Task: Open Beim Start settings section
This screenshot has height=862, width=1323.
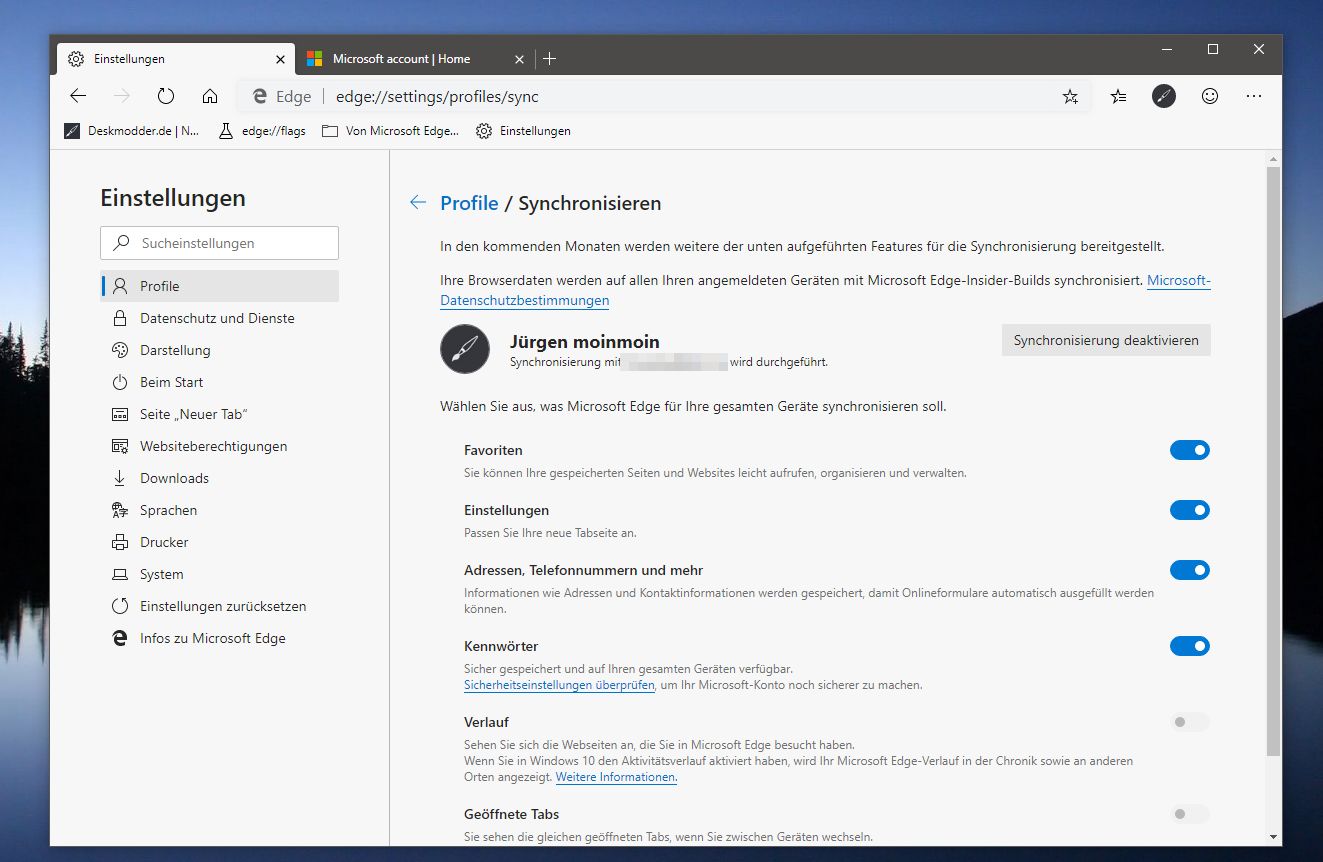Action: tap(220, 382)
